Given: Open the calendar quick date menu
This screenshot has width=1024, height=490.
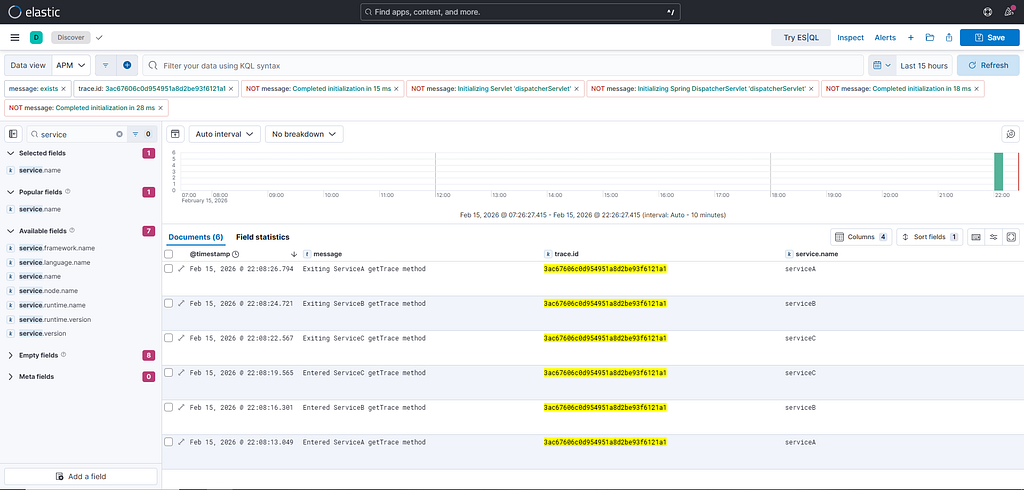Looking at the screenshot, I should coord(881,65).
